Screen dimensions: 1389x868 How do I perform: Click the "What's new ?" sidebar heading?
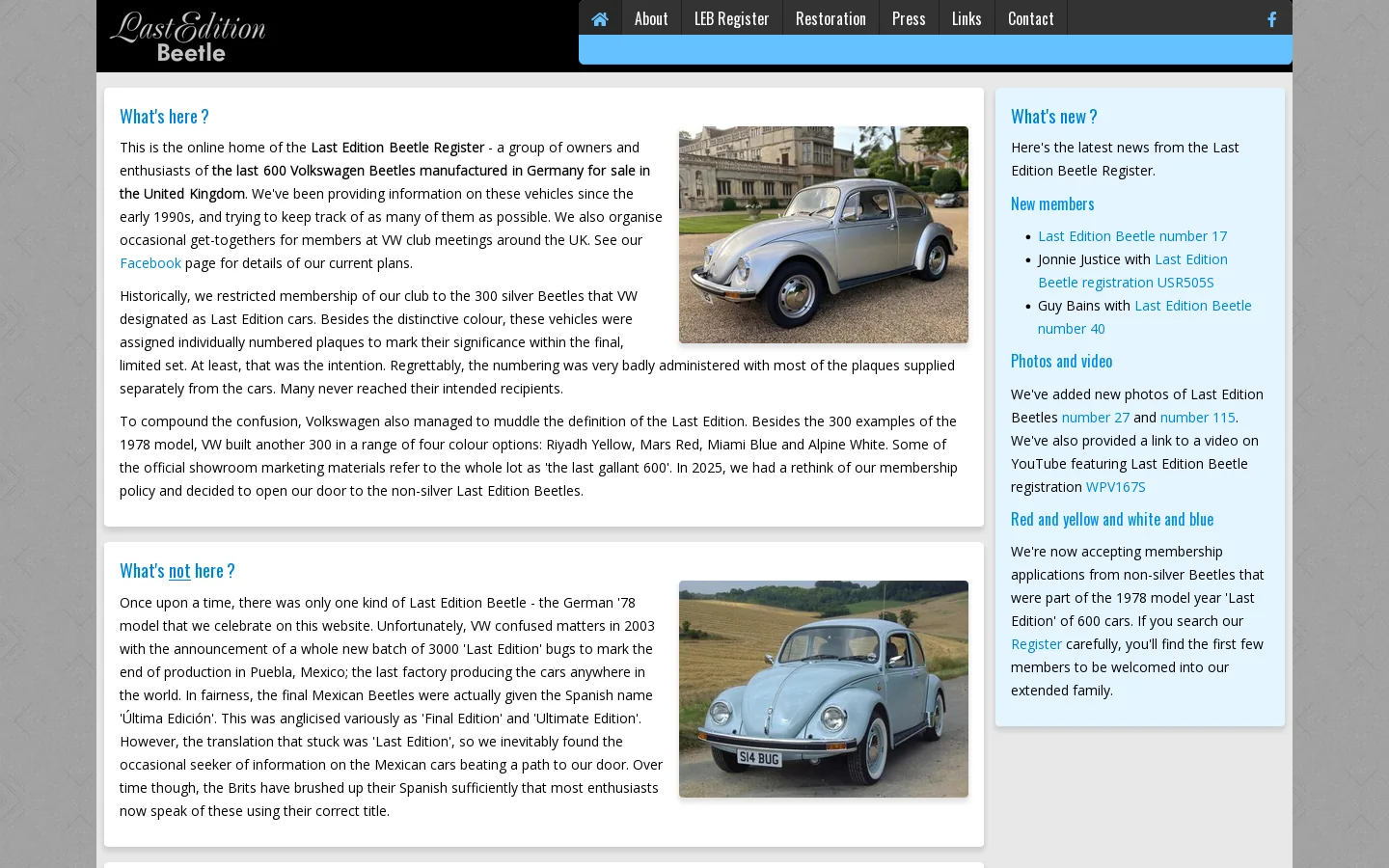1054,117
